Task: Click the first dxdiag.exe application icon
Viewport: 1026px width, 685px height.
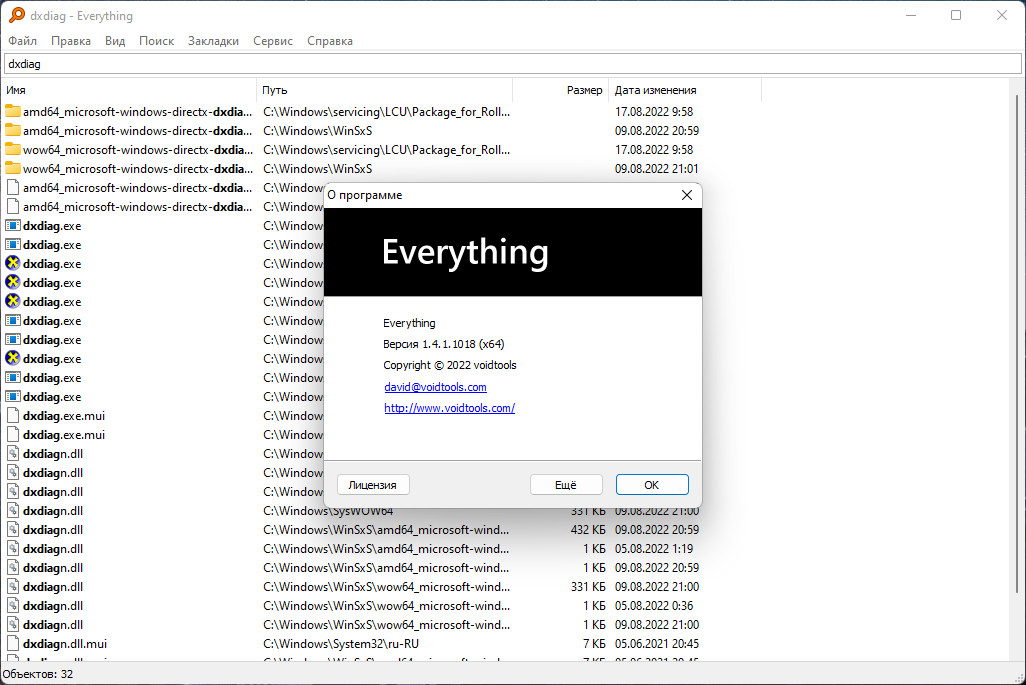Action: pos(13,226)
